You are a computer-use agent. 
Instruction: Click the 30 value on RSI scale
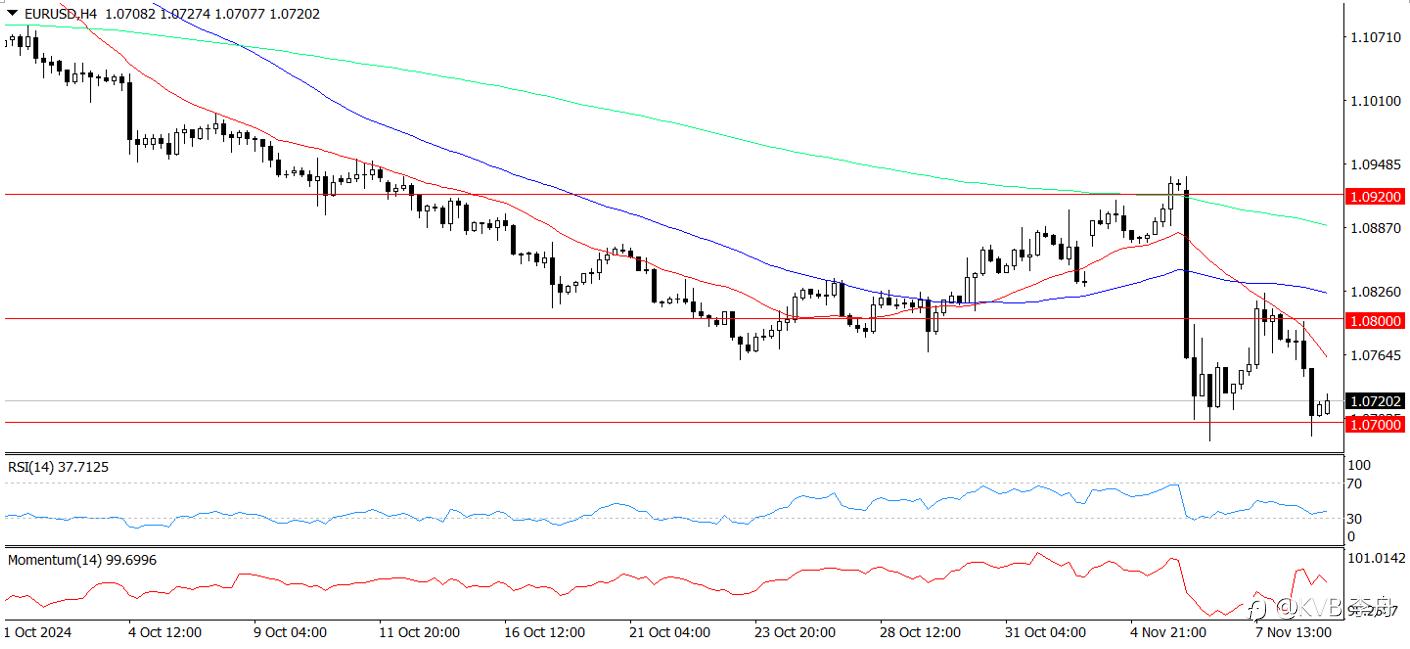(1357, 518)
